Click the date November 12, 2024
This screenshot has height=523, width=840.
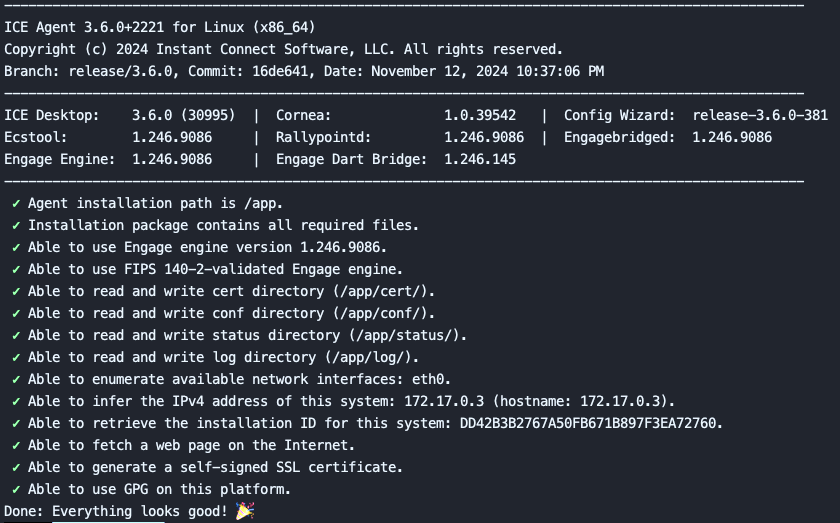point(439,71)
